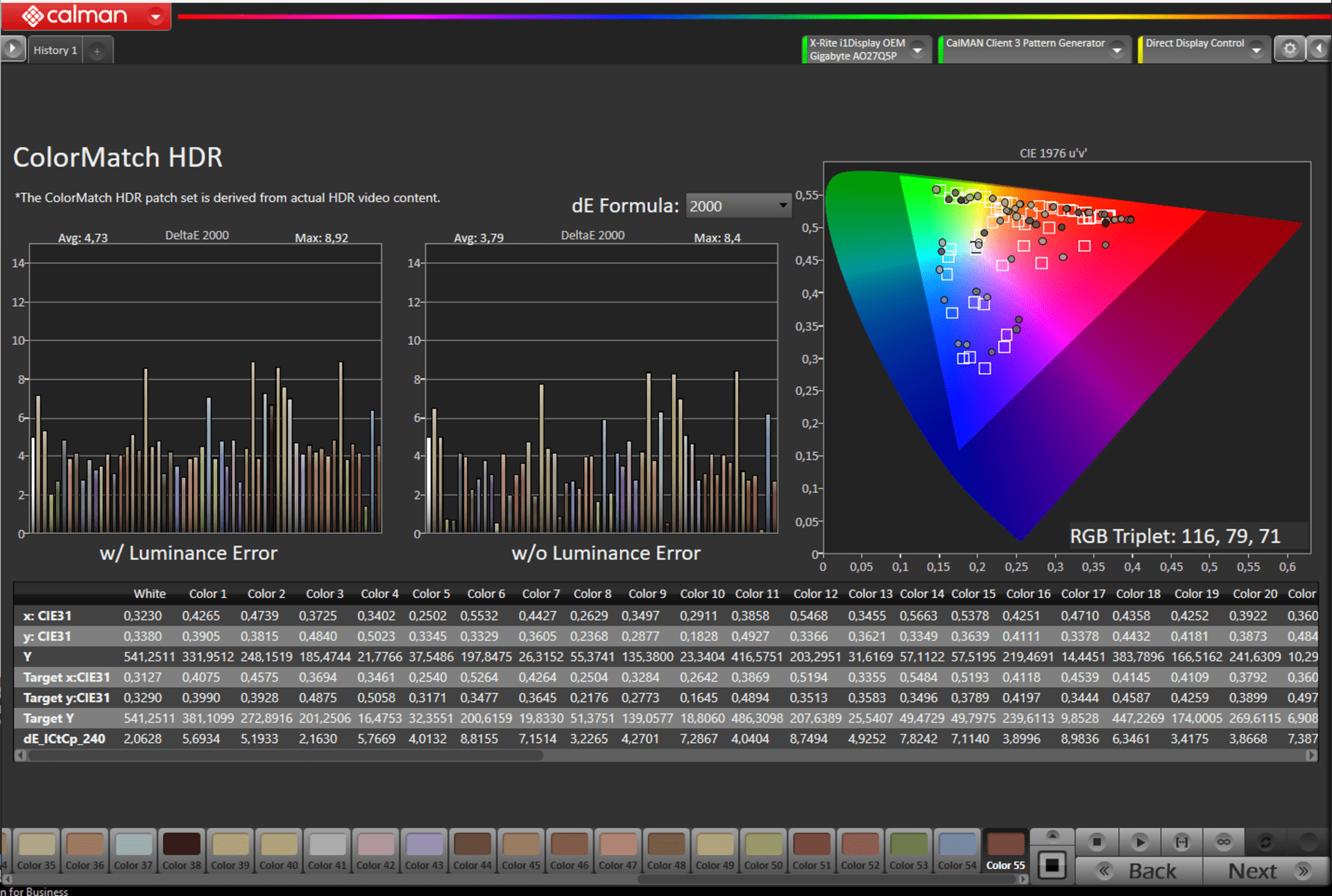Image resolution: width=1332 pixels, height=896 pixels.
Task: Click the stop measurement button
Action: point(1097,842)
